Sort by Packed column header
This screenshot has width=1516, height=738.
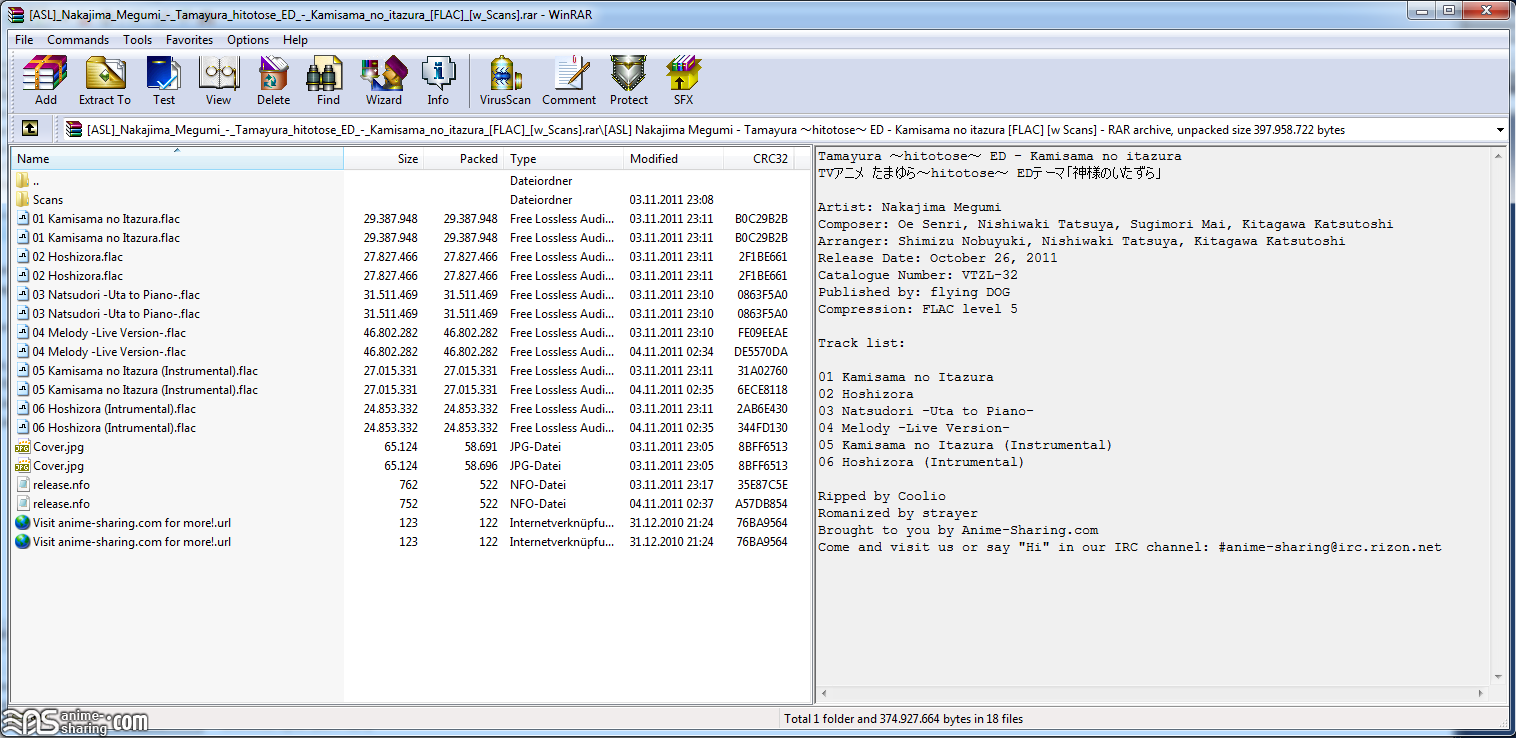click(464, 159)
